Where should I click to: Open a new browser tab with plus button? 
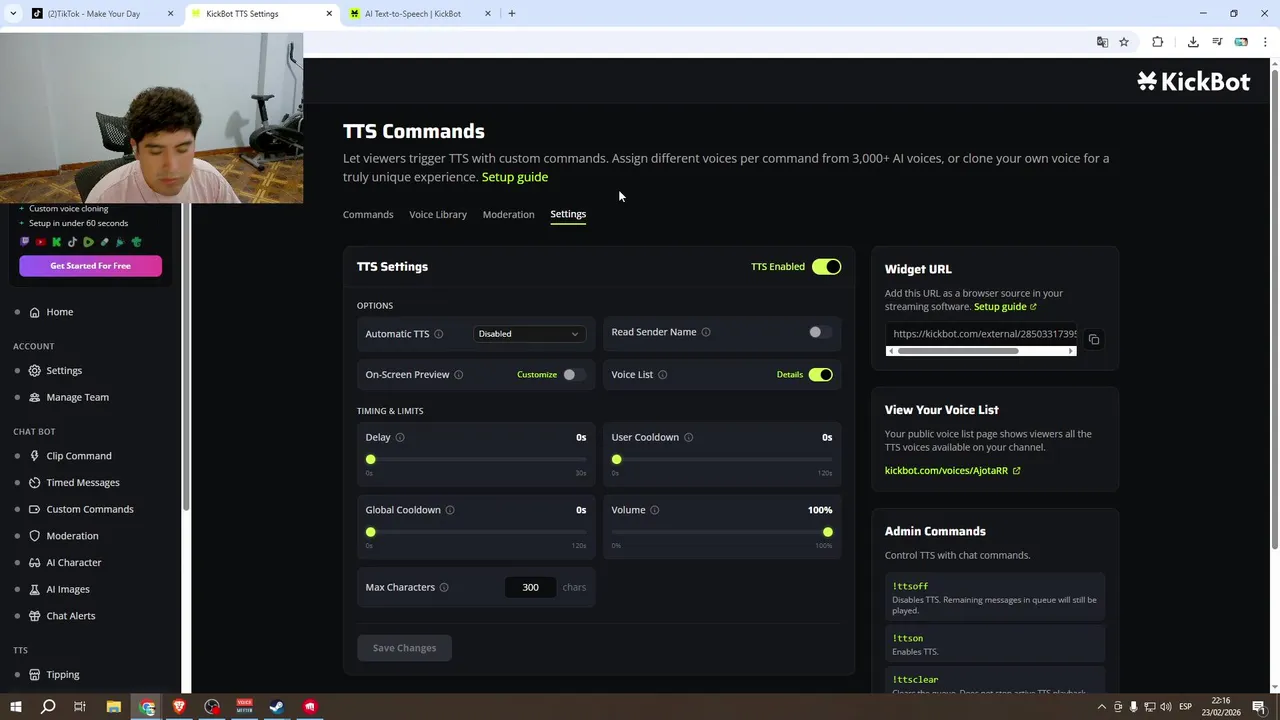(x=512, y=14)
